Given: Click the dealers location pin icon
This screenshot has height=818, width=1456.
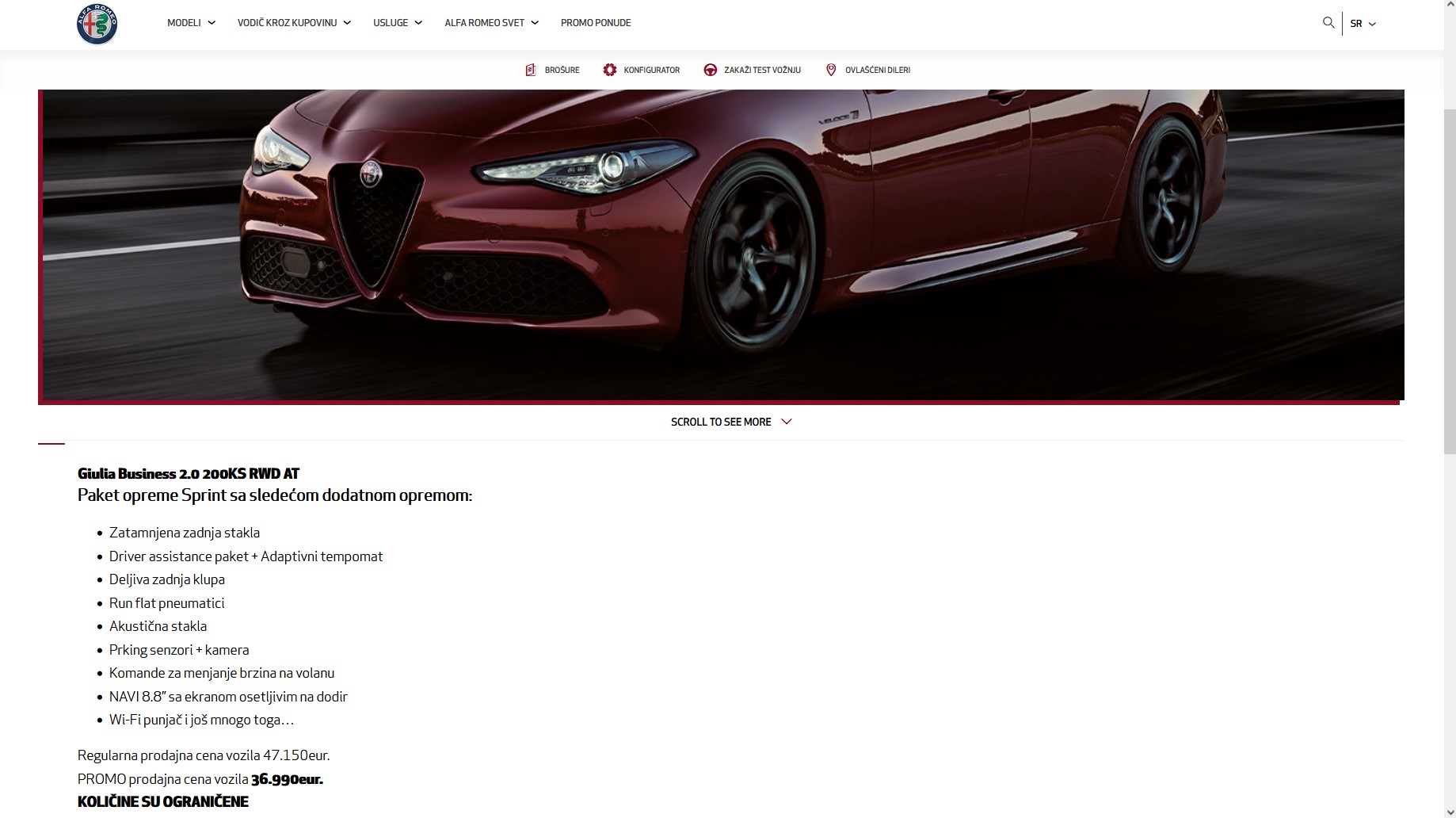Looking at the screenshot, I should pos(831,70).
